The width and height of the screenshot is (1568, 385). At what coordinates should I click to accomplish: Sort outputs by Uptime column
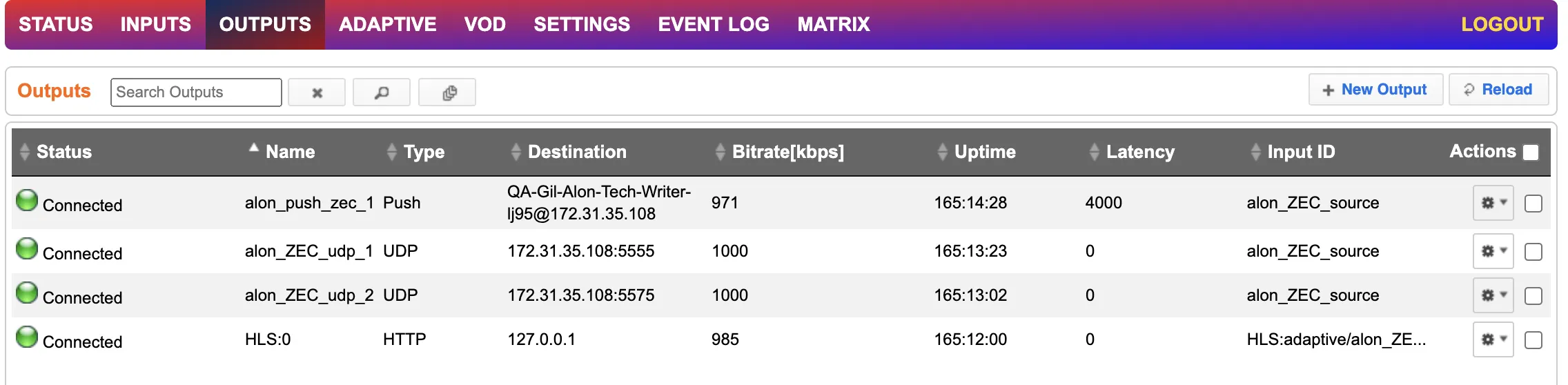tap(985, 152)
